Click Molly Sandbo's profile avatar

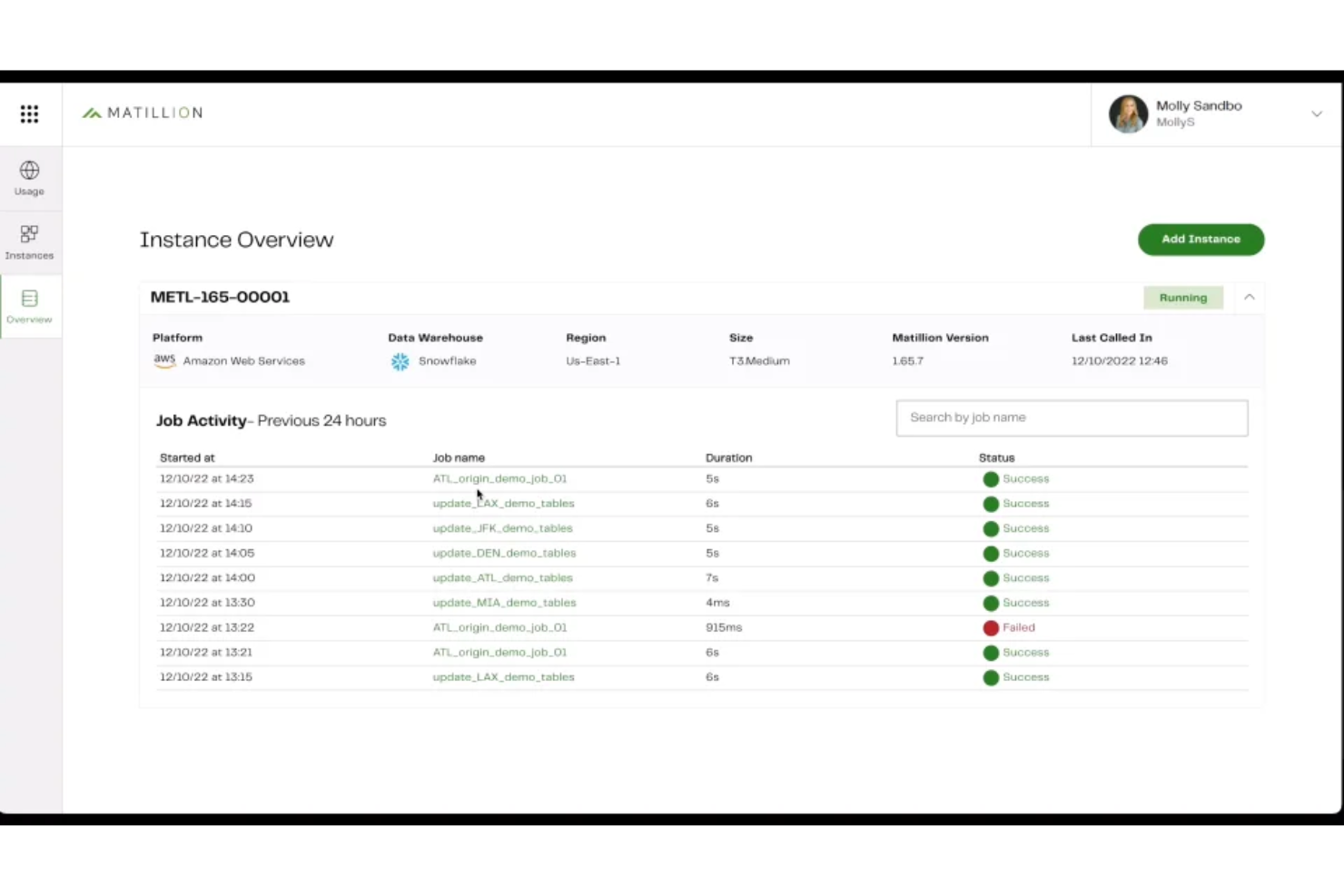pos(1128,113)
